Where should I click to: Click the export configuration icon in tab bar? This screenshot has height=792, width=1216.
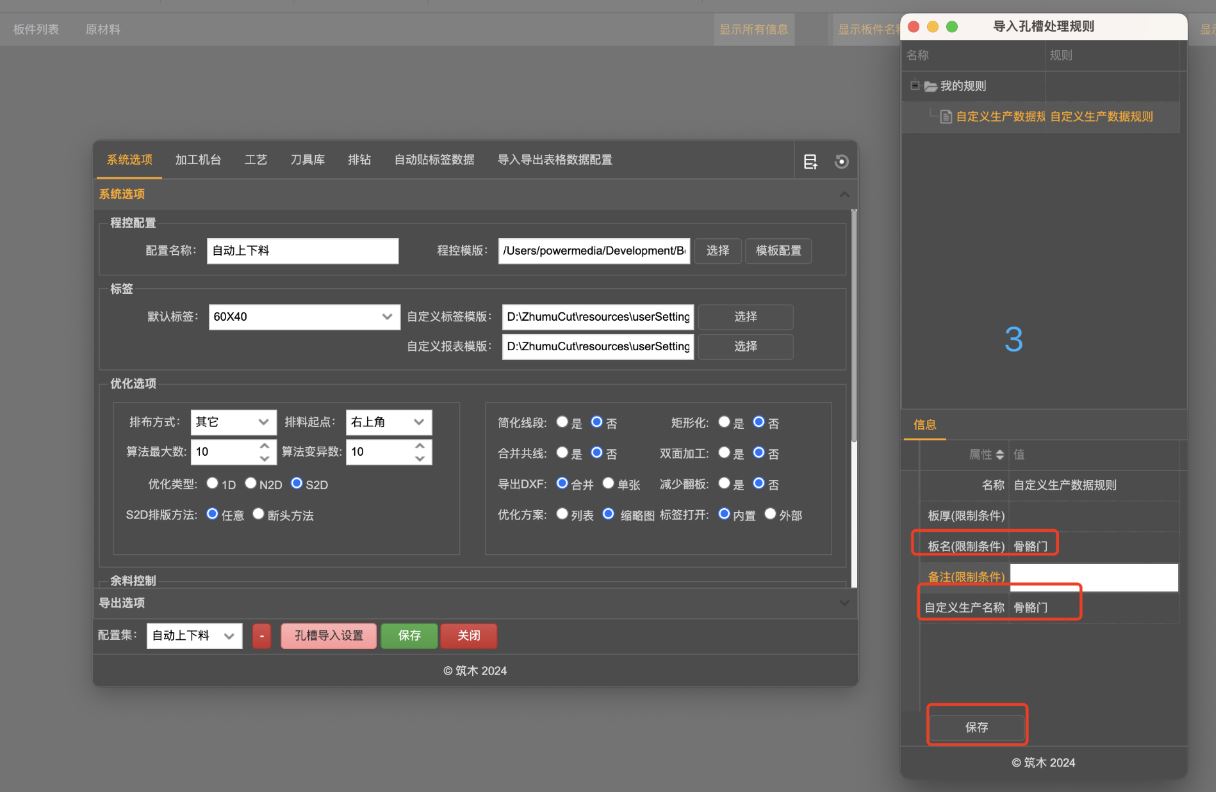(811, 161)
